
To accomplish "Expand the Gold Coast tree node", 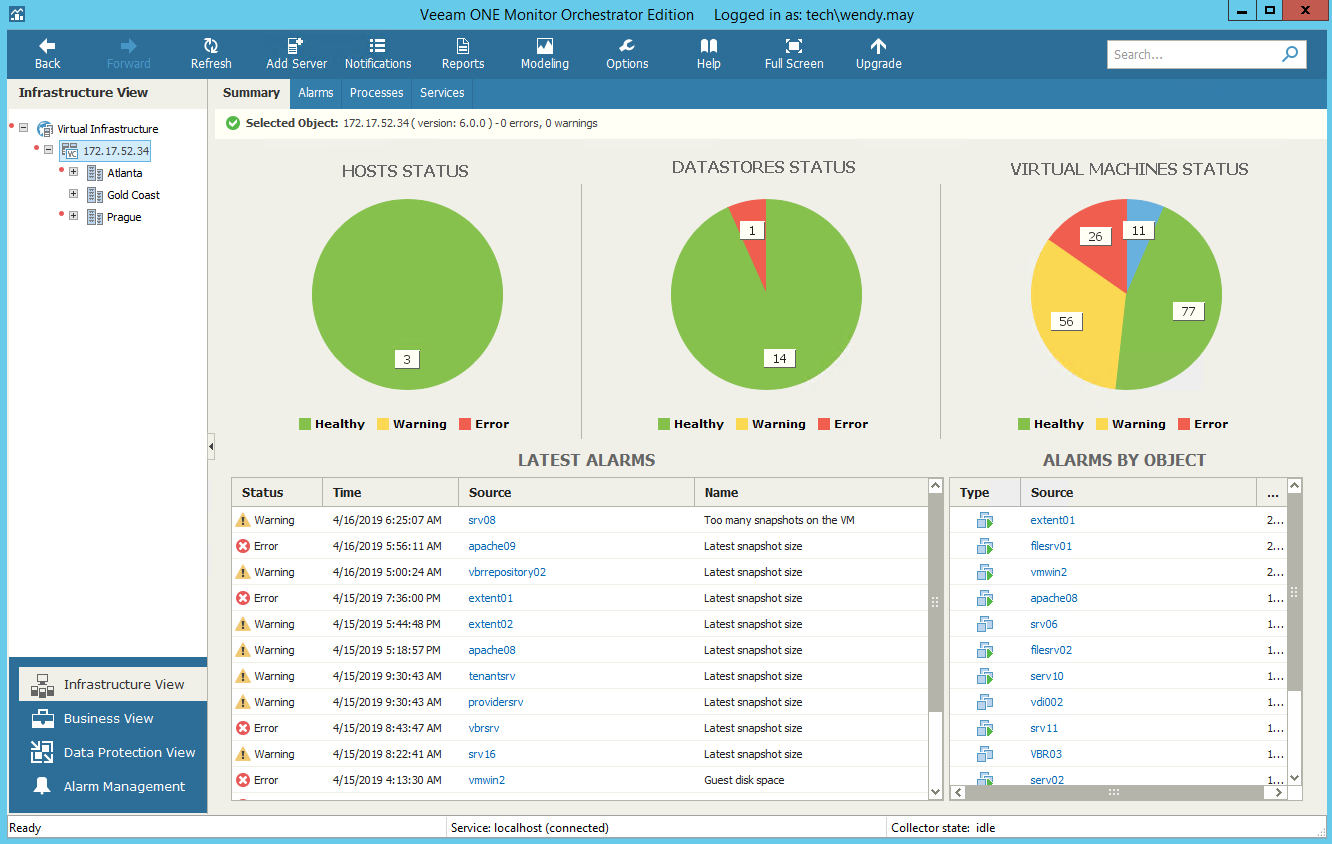I will click(x=73, y=194).
